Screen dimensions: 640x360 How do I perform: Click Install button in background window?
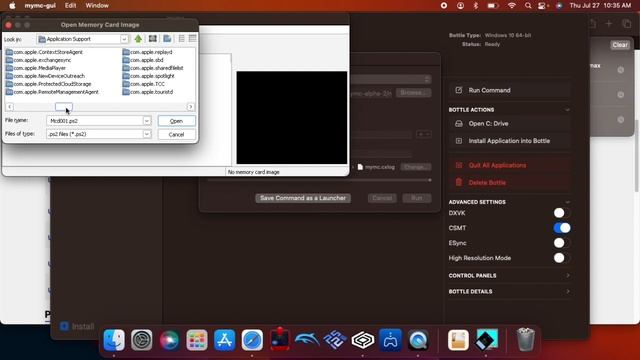click(x=78, y=327)
